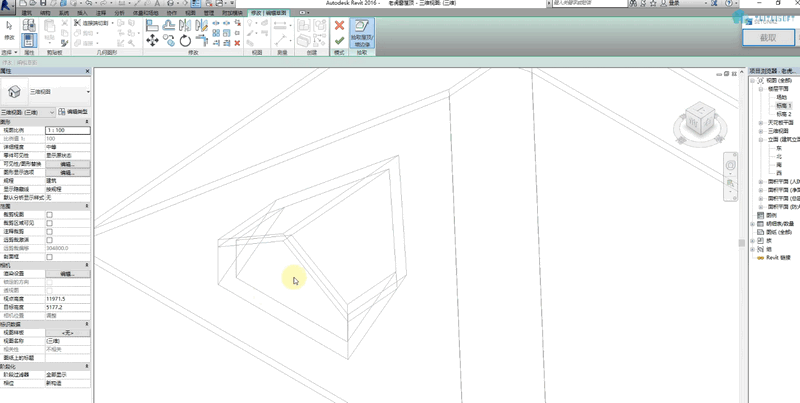Click the Revit application menu logo

(x=7, y=5)
